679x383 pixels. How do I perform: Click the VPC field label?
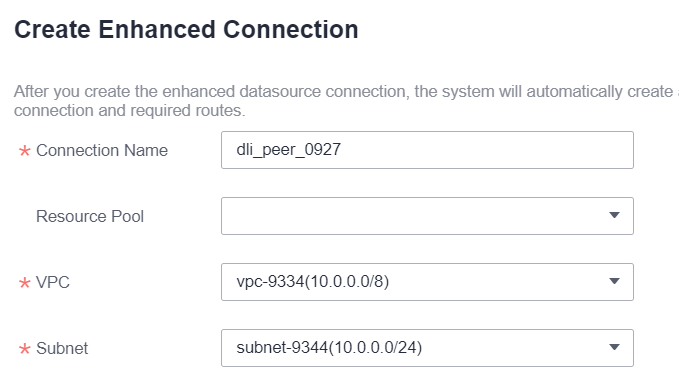53,282
